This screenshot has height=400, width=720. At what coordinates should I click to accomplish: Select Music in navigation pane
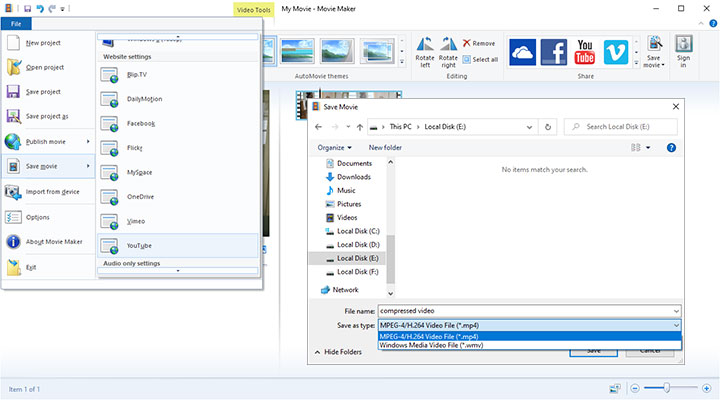pyautogui.click(x=341, y=190)
